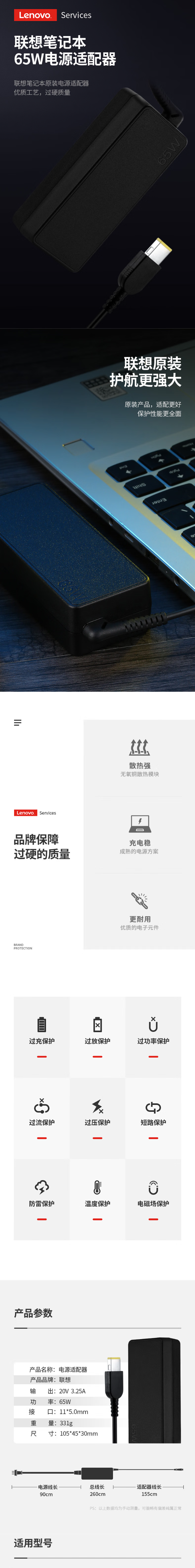Click the Lenovo logo in the top banner
The width and height of the screenshot is (195, 1568).
(35, 15)
